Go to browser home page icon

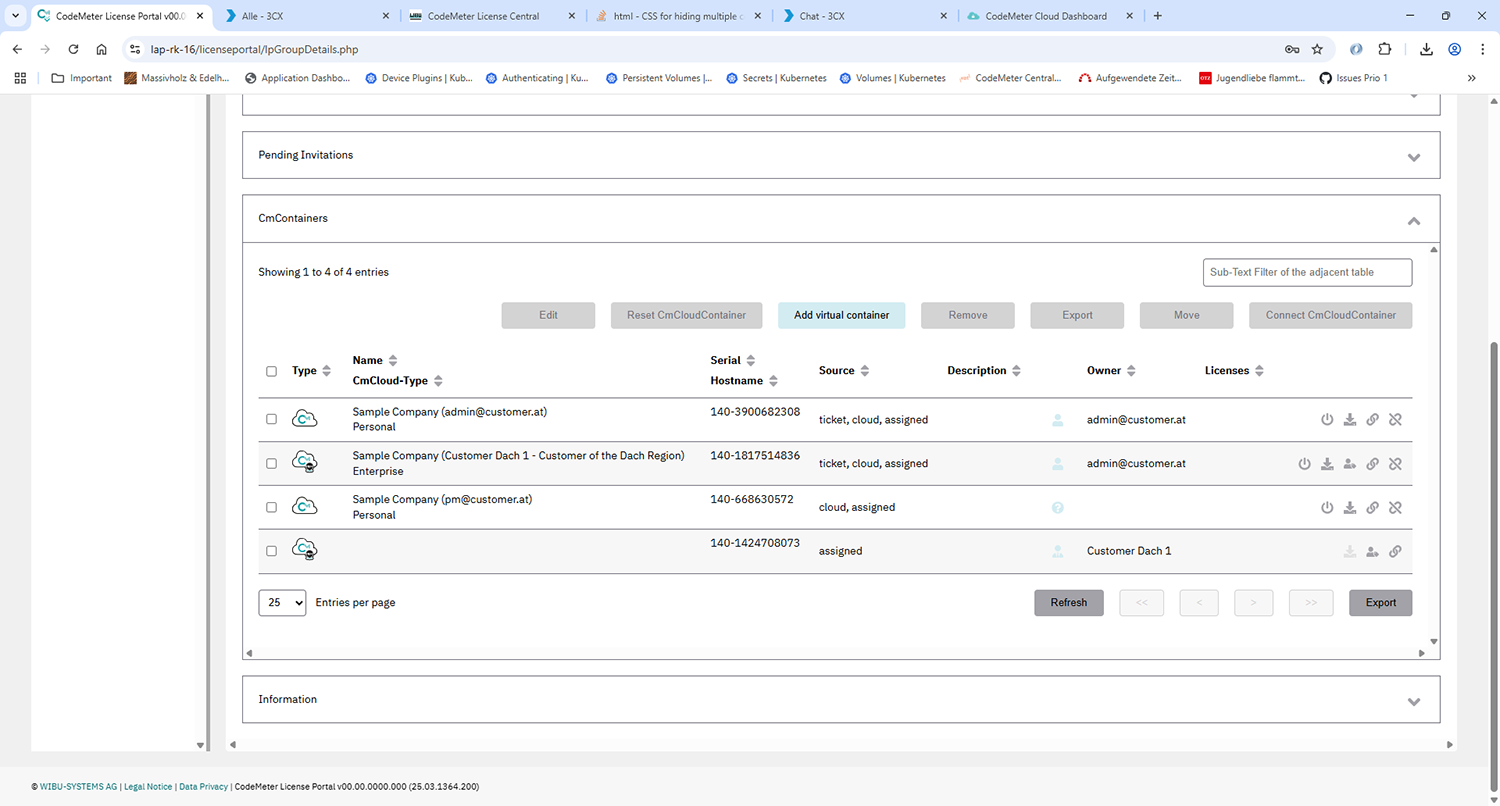[101, 49]
